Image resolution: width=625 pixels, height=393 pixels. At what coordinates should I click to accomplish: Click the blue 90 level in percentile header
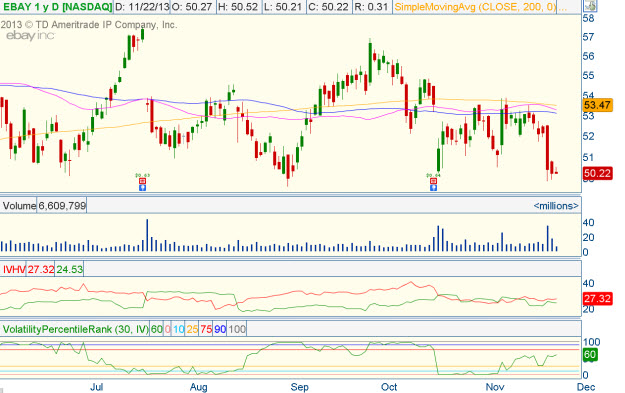point(220,329)
